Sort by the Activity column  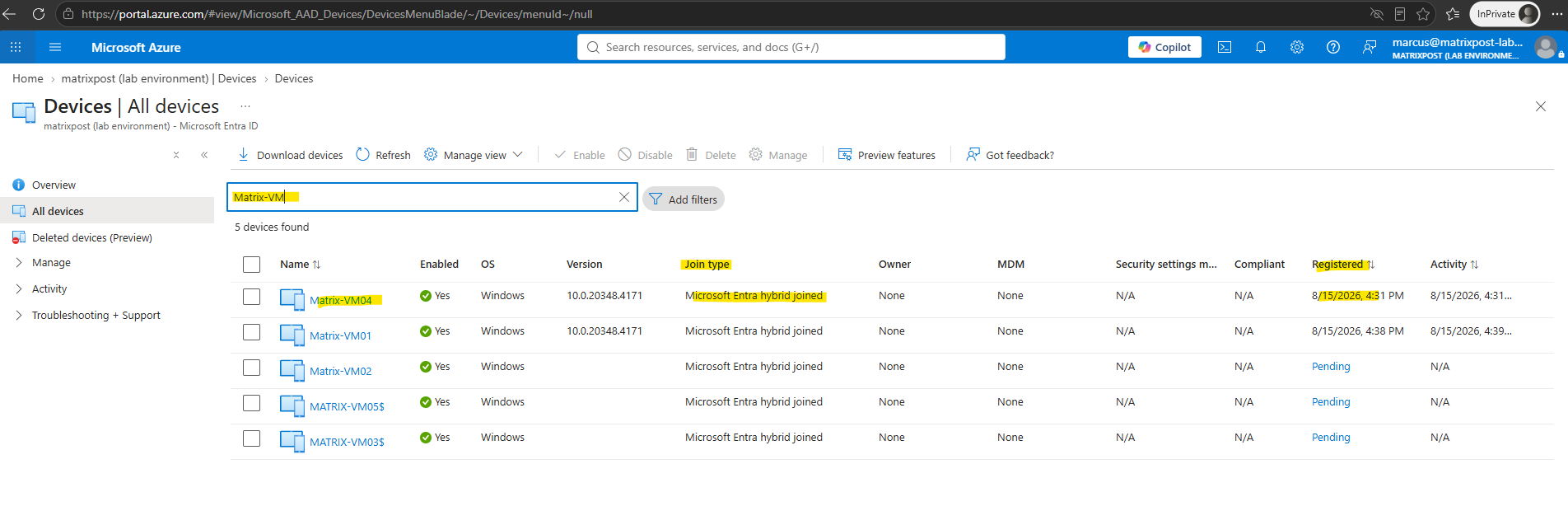1454,265
